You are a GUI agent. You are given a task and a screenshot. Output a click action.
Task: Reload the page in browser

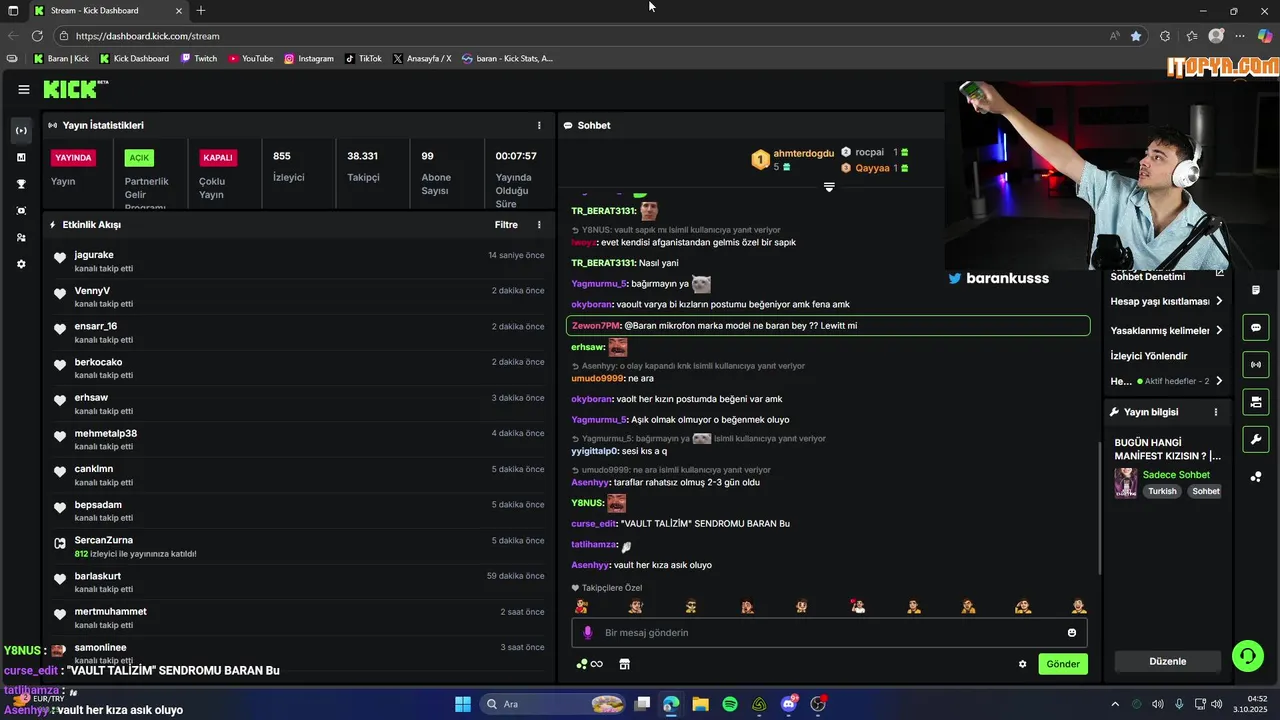[38, 36]
